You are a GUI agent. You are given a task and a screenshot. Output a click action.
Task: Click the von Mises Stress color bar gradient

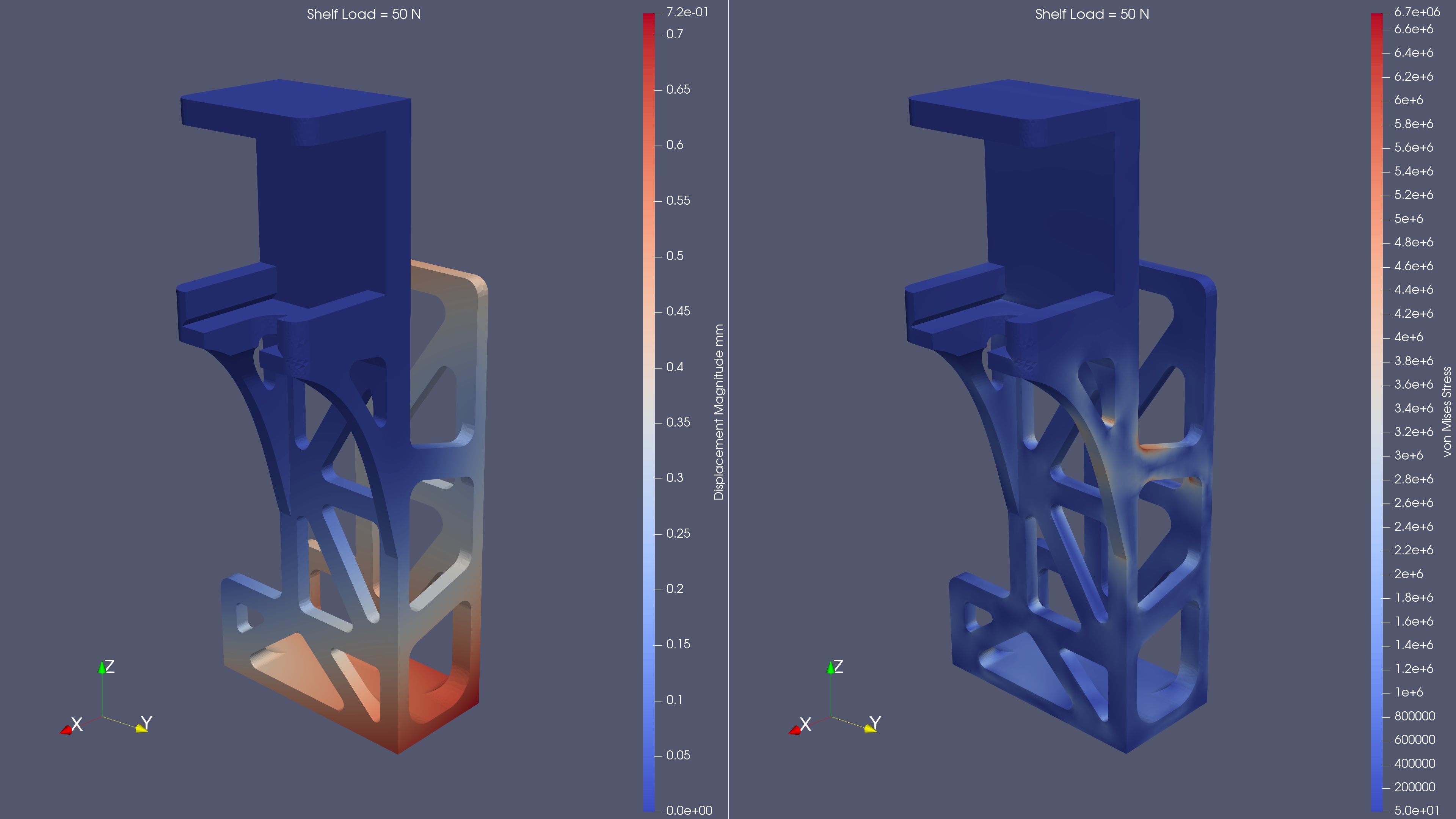pos(1376,412)
